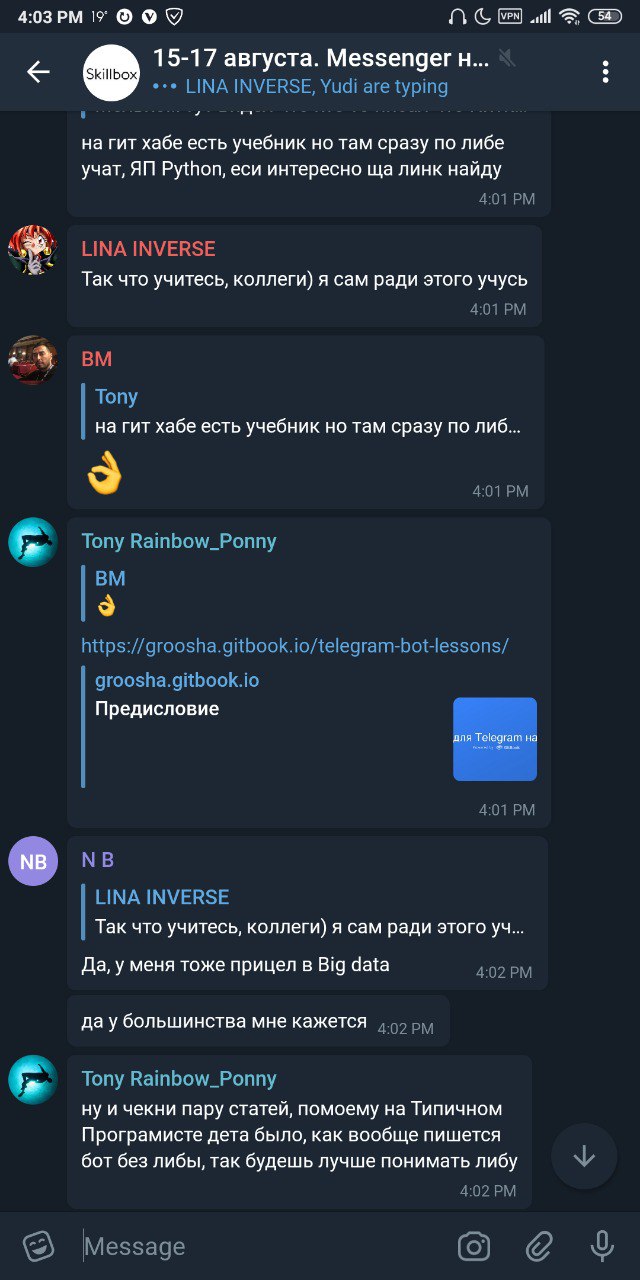Viewport: 640px width, 1280px height.
Task: Tap the BM user avatar photo
Action: point(33,360)
